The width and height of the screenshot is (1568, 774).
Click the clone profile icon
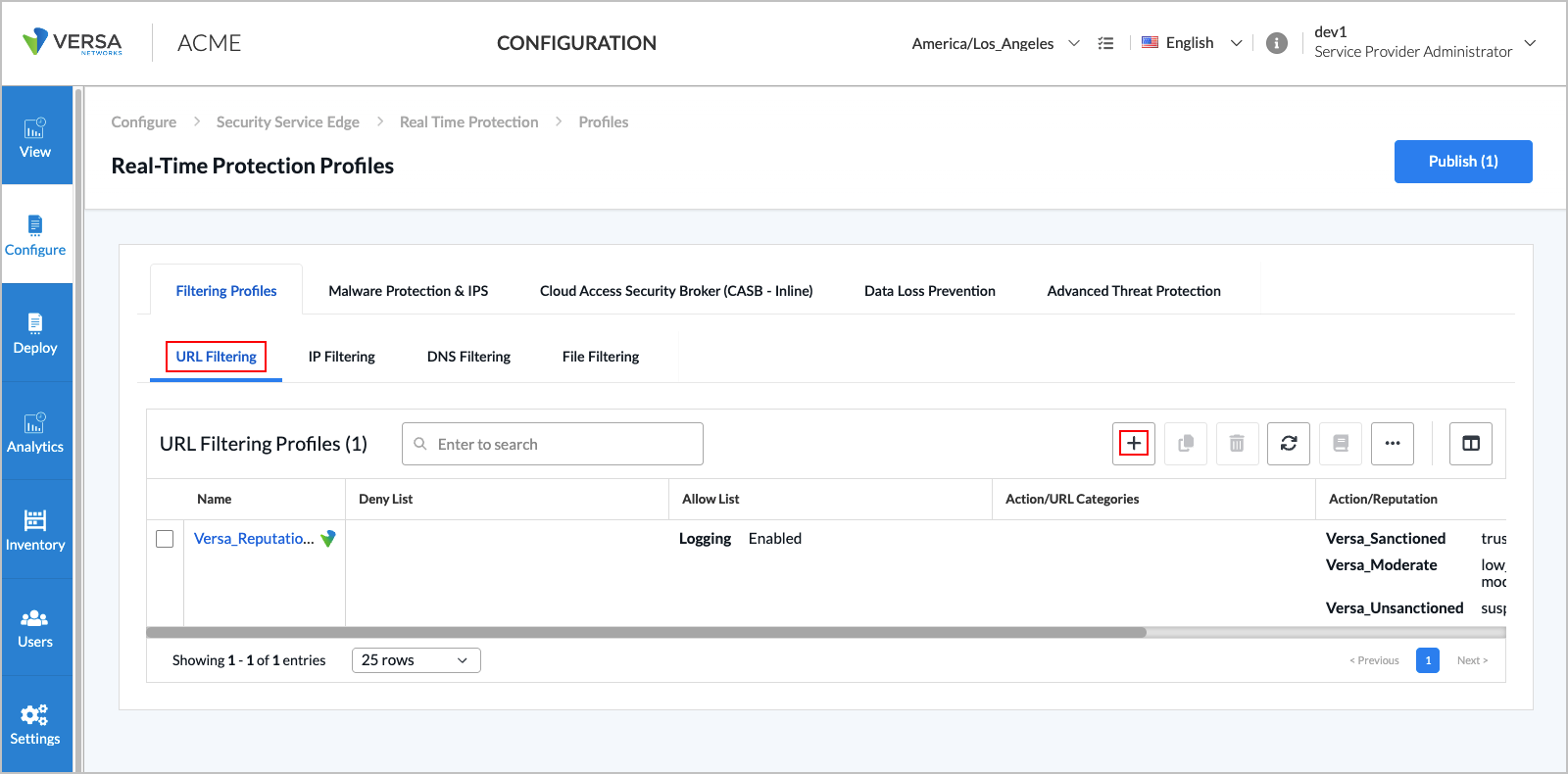pyautogui.click(x=1186, y=444)
